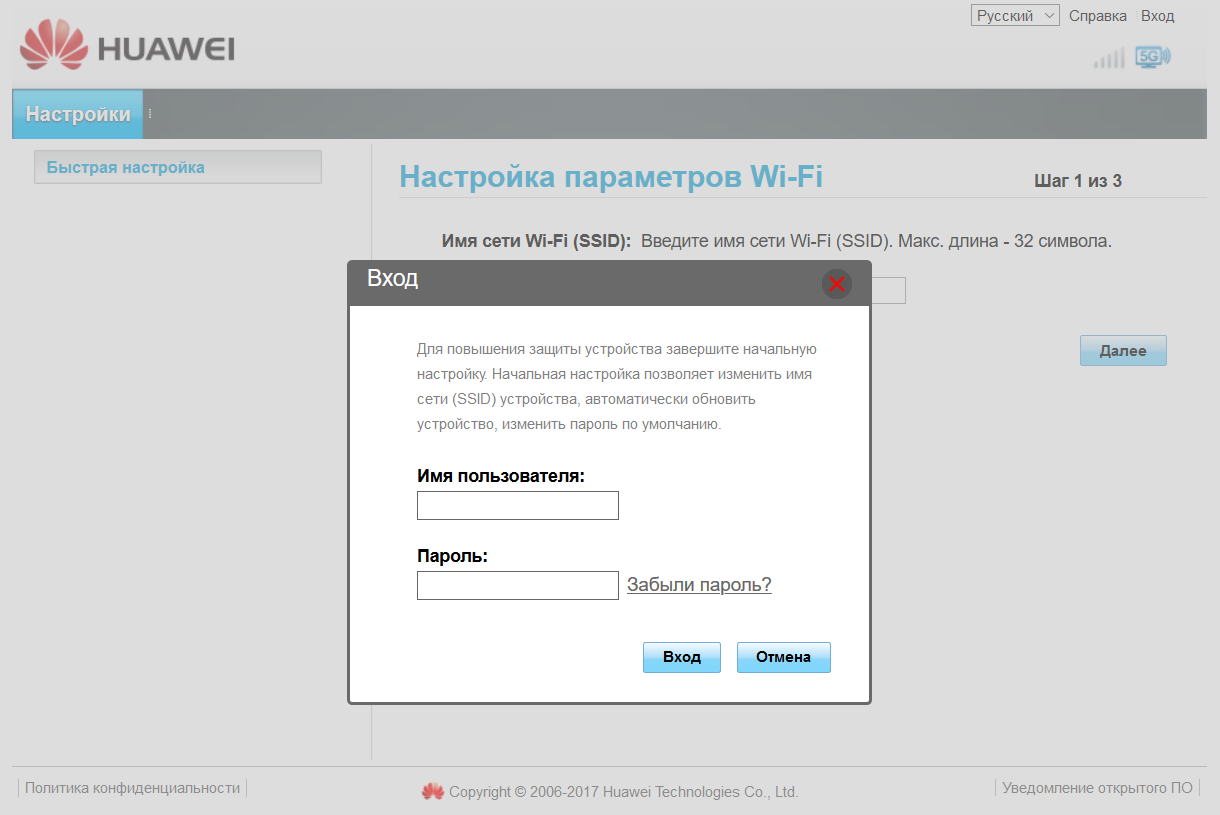Image resolution: width=1220 pixels, height=815 pixels.
Task: Click the SSID field behind the dialog
Action: 888,291
